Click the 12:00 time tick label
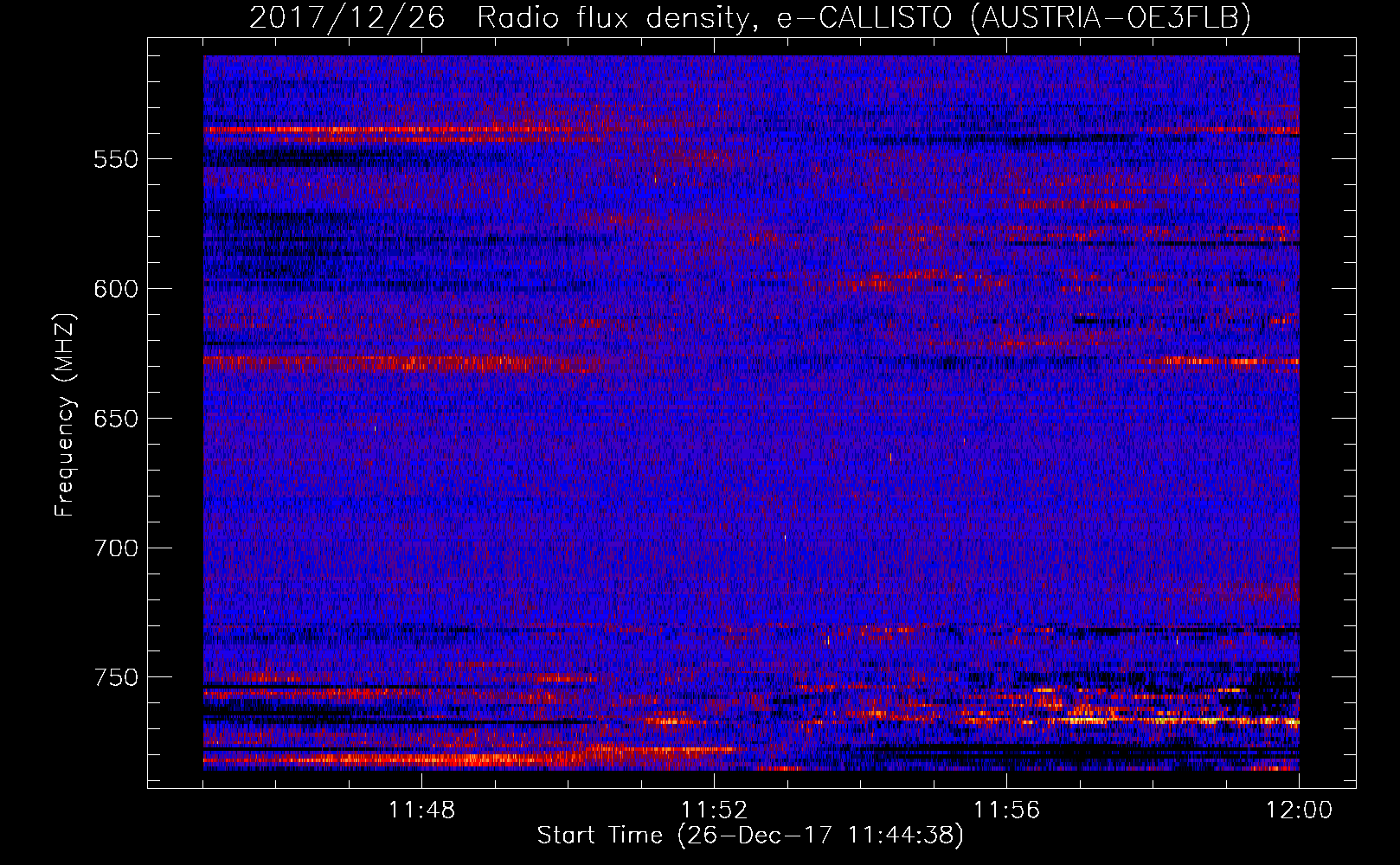The image size is (1400, 865). 1300,811
